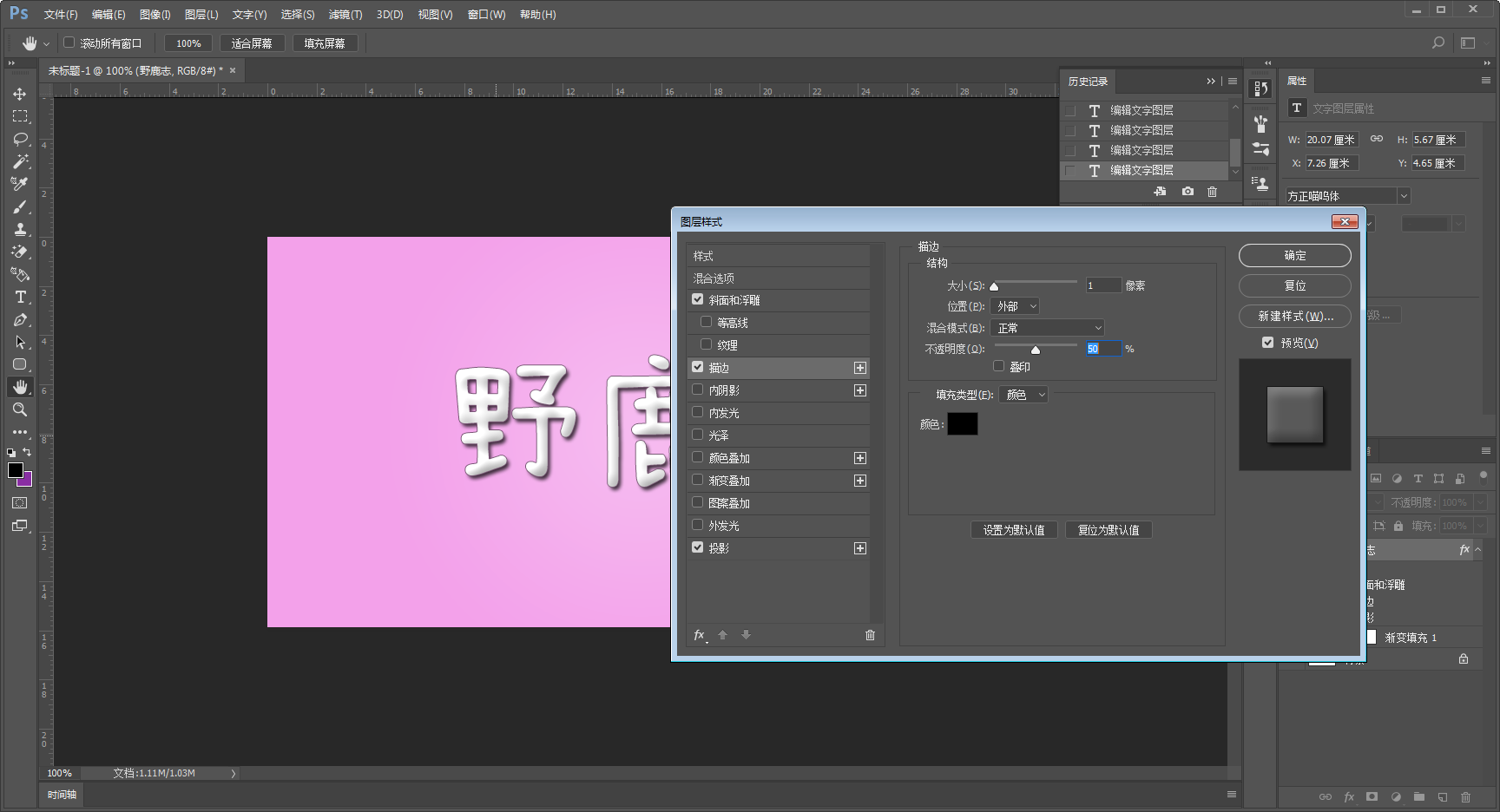Select Blending Options (混合选项) row
The height and width of the screenshot is (812, 1500).
[779, 278]
